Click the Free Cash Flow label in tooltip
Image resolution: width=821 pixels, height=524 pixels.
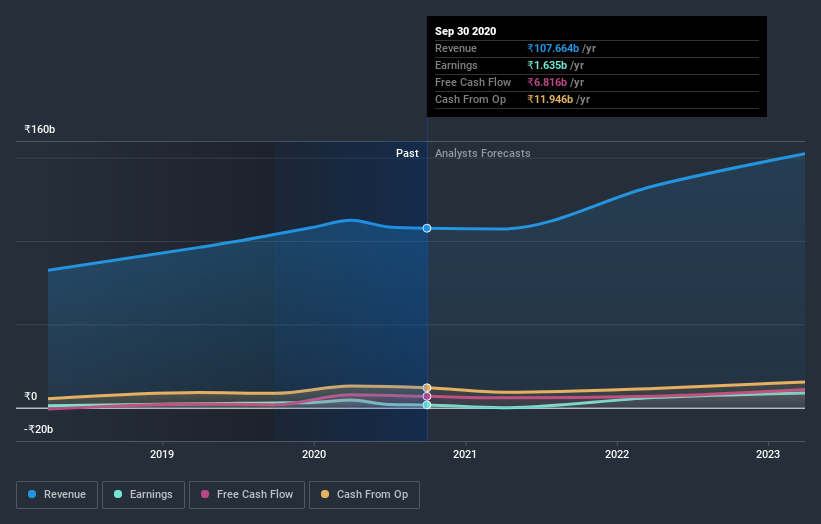click(x=473, y=82)
